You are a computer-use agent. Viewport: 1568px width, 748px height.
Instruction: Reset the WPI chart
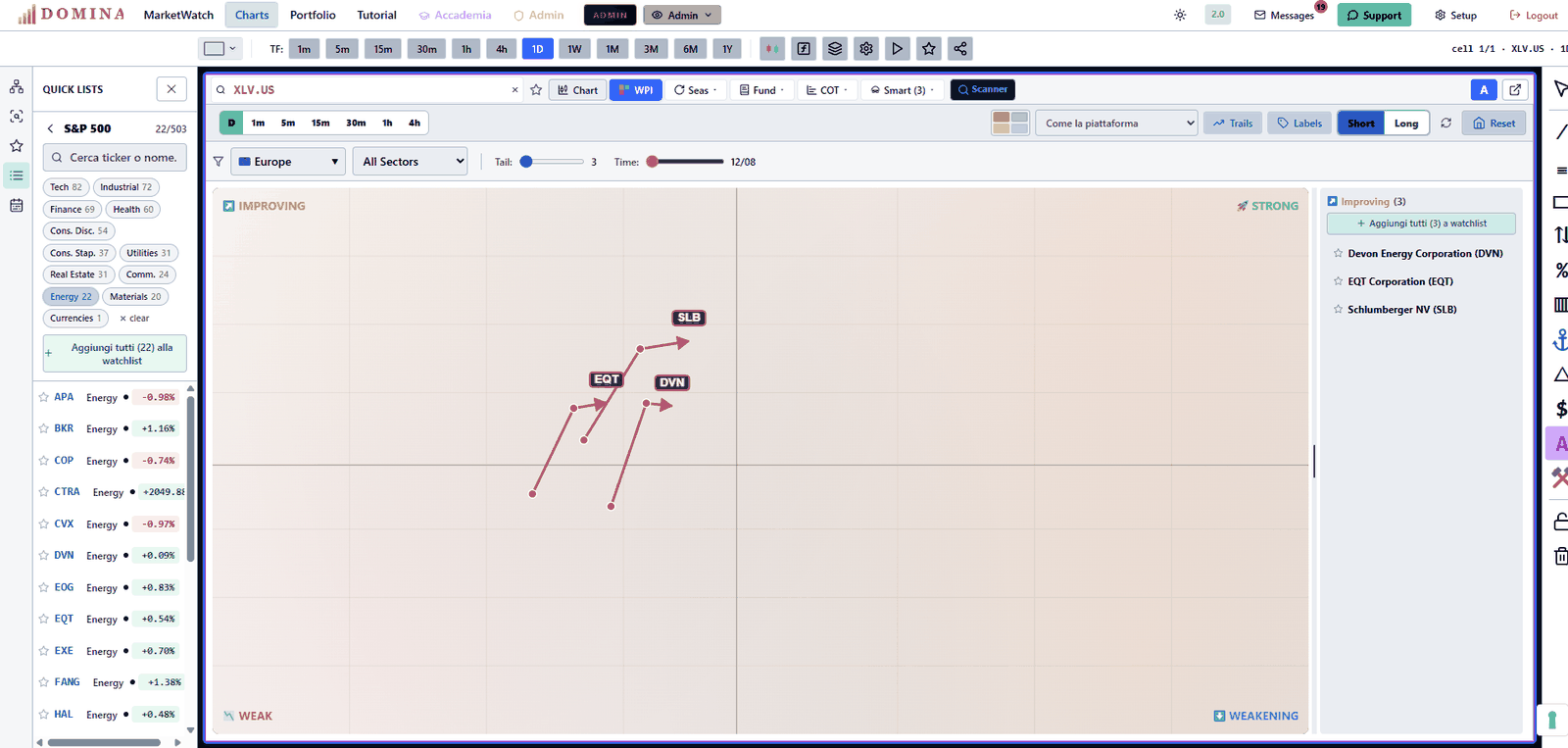(x=1494, y=123)
